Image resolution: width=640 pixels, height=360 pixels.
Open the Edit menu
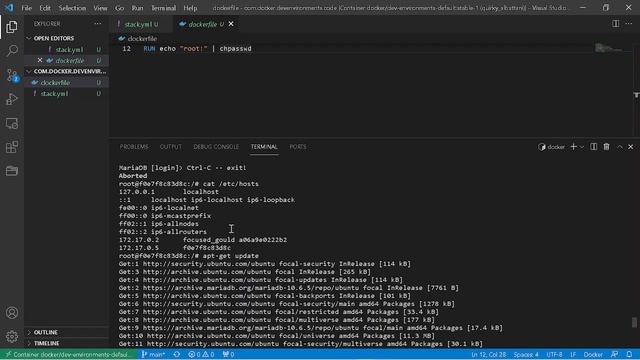(x=45, y=8)
